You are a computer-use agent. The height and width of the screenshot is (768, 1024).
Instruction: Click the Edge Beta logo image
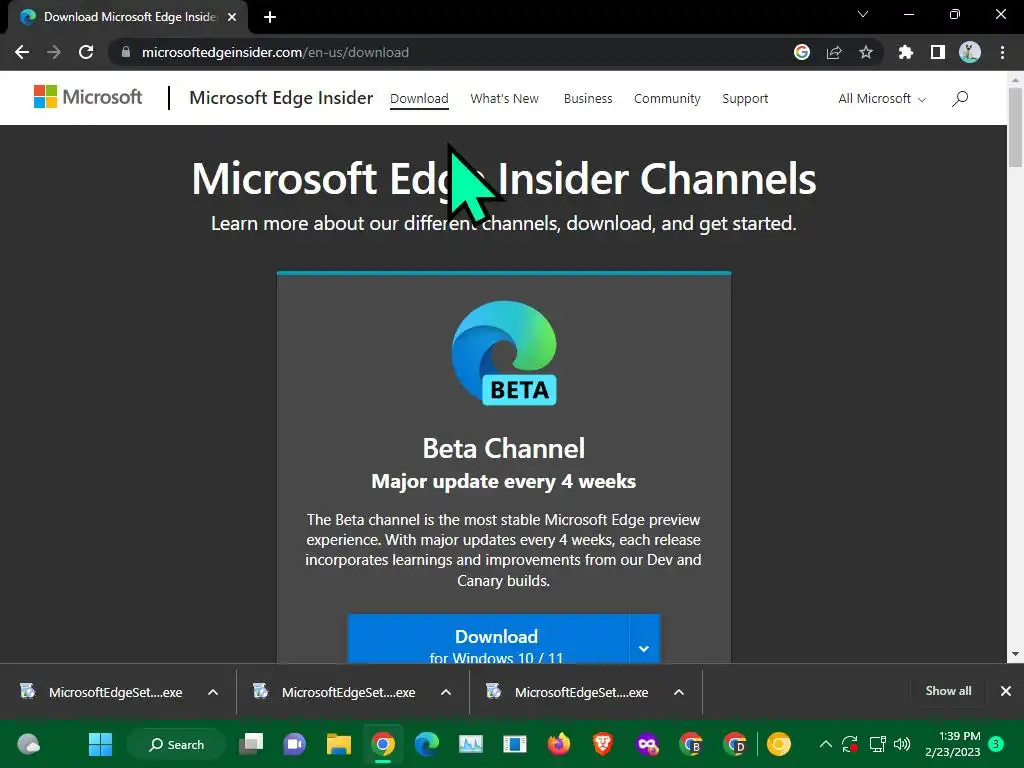point(504,353)
